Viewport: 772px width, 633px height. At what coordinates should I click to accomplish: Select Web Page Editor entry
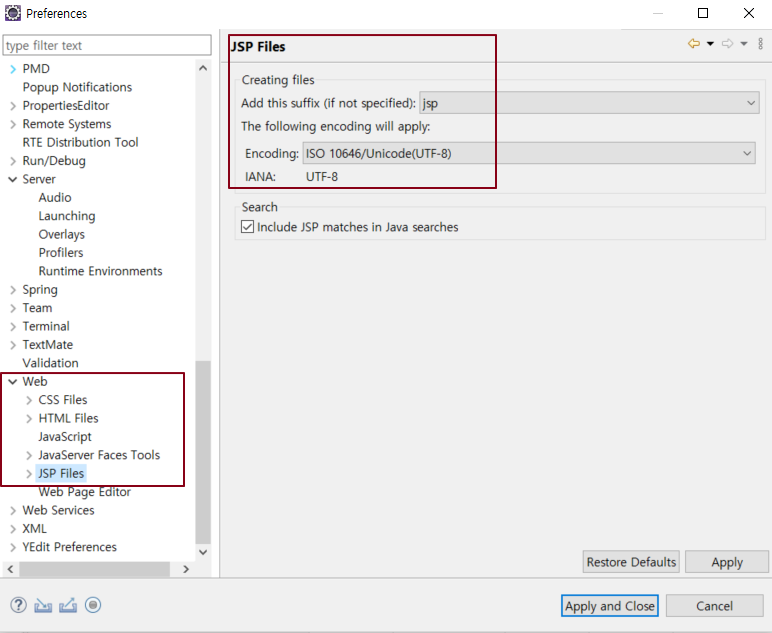point(85,492)
